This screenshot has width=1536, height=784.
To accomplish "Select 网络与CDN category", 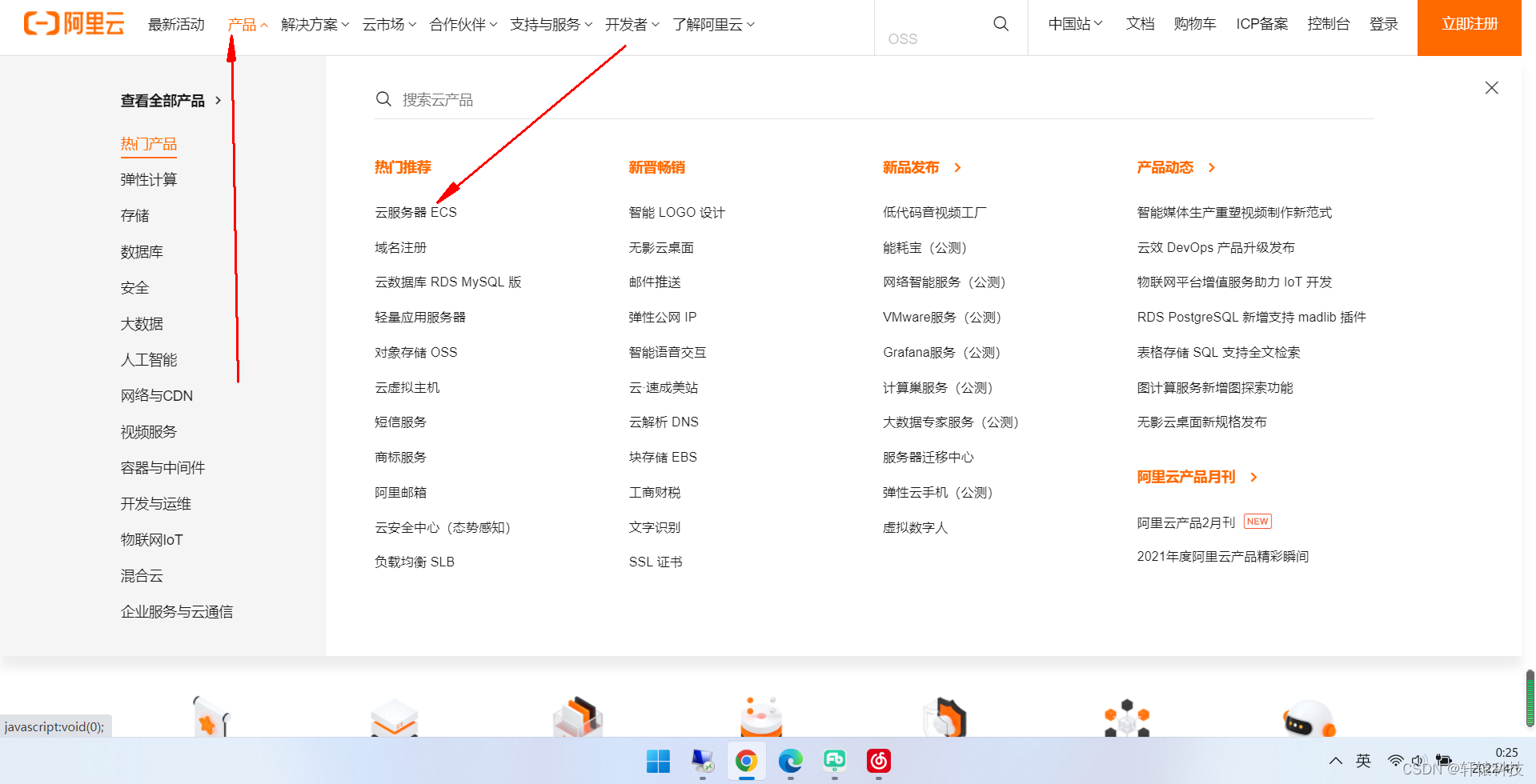I will click(157, 396).
